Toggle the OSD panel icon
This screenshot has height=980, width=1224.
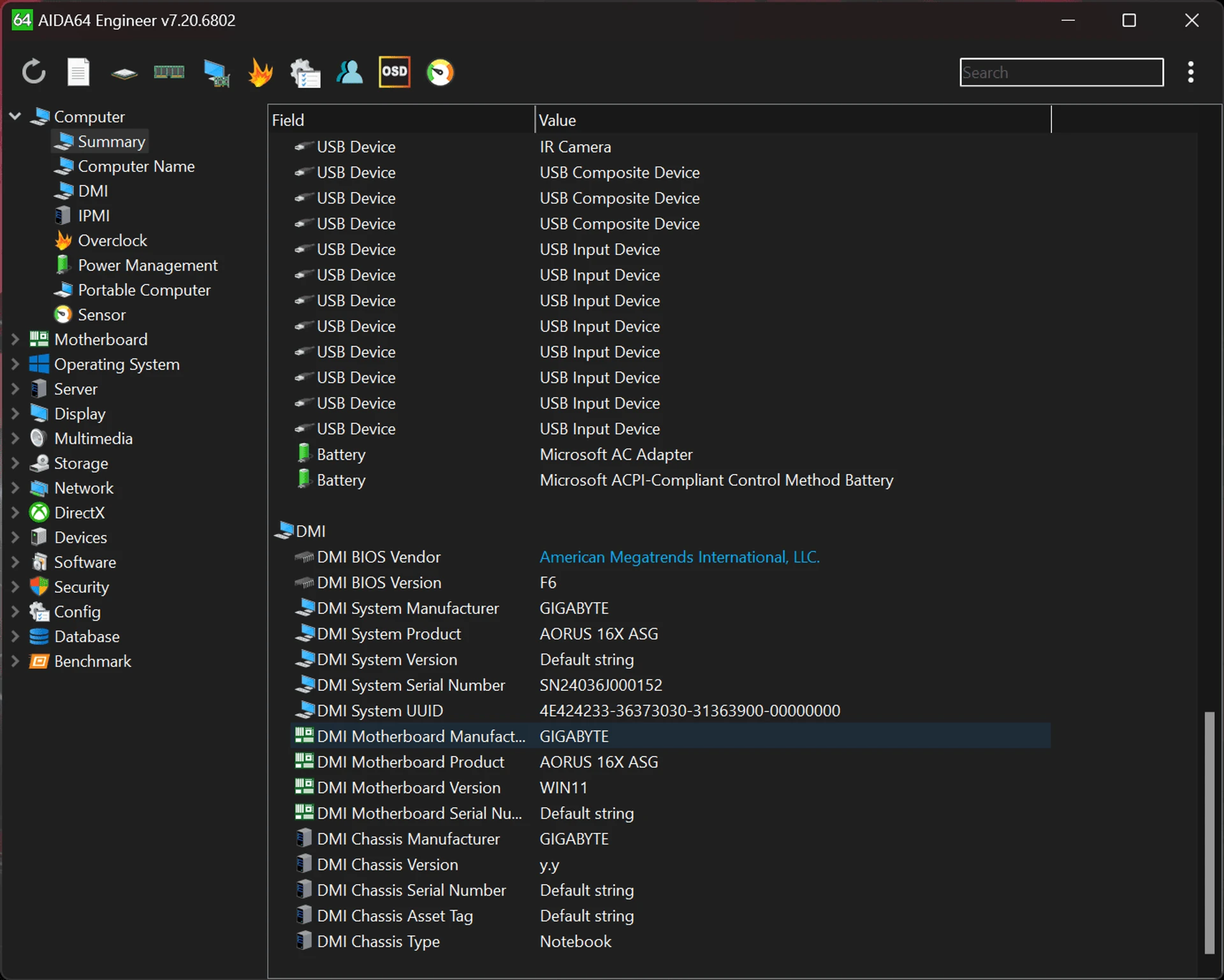pos(395,72)
